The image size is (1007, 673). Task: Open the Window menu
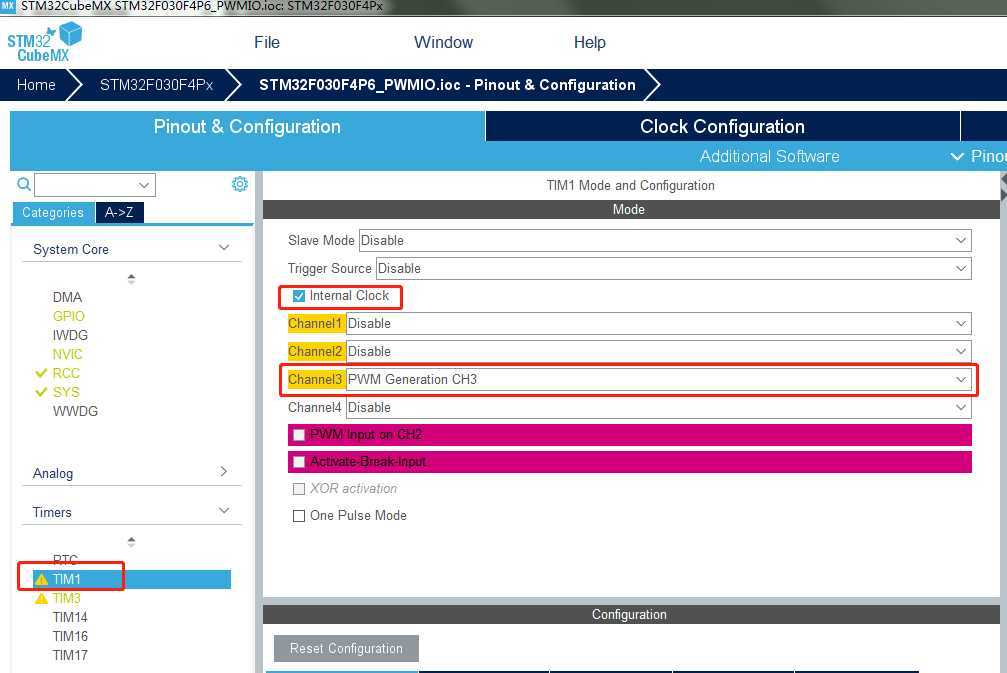(443, 42)
